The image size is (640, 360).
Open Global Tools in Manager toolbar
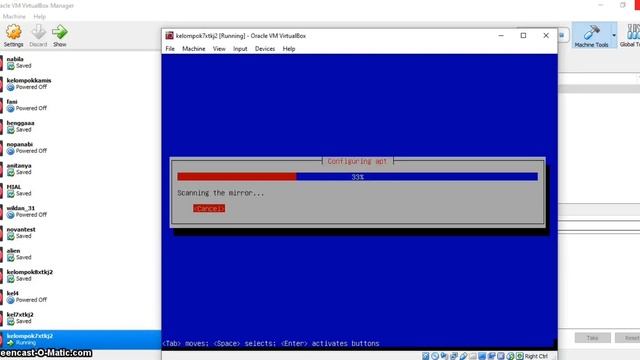[631, 36]
